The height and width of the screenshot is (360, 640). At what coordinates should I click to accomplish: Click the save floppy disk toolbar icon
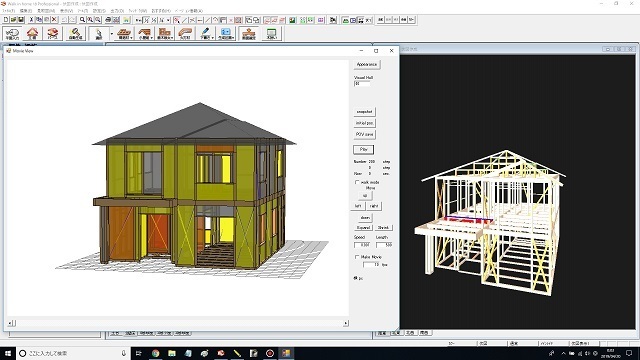[x=21, y=20]
